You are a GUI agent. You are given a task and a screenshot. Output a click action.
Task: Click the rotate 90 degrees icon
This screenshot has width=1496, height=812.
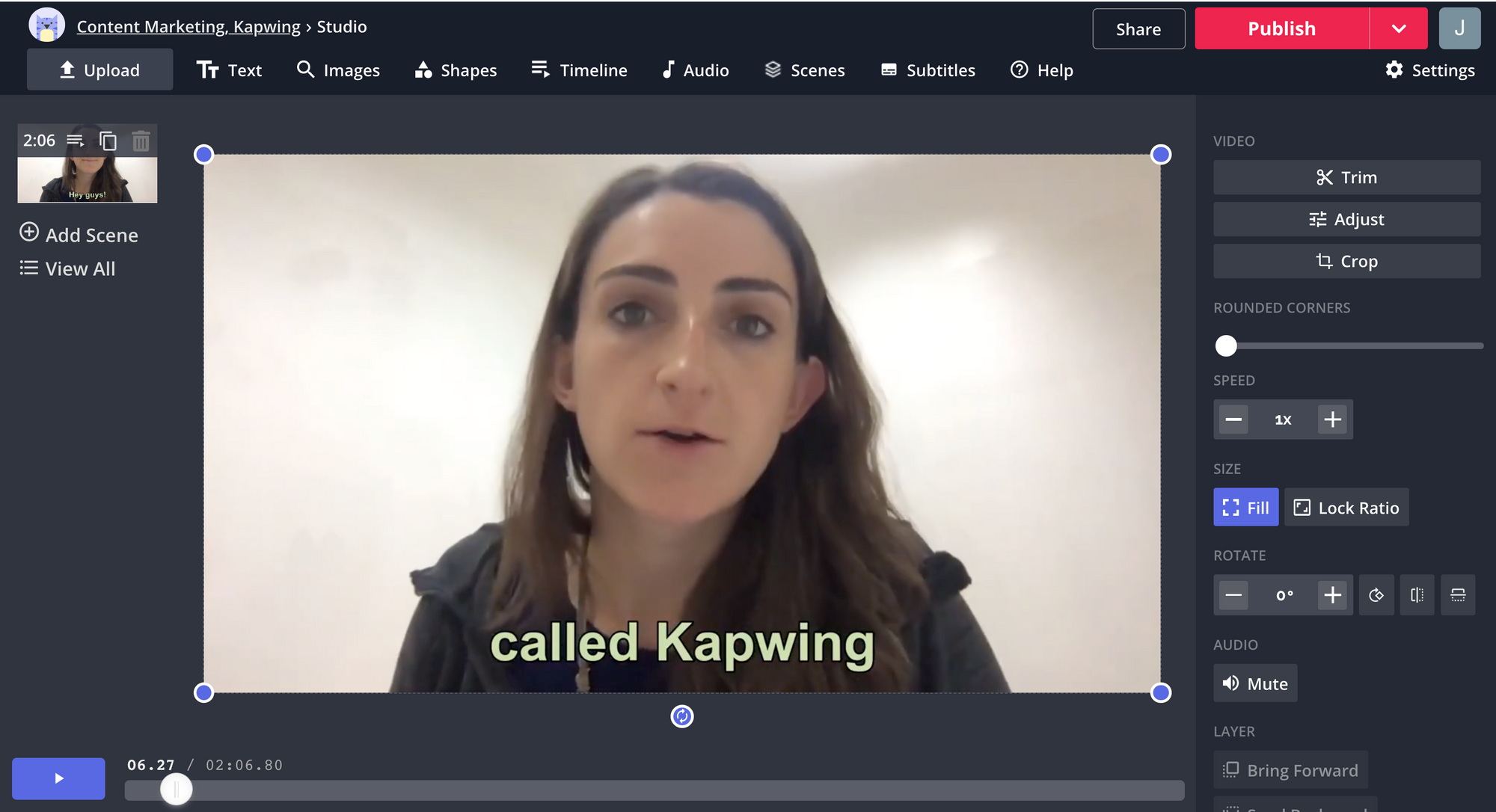[1376, 595]
